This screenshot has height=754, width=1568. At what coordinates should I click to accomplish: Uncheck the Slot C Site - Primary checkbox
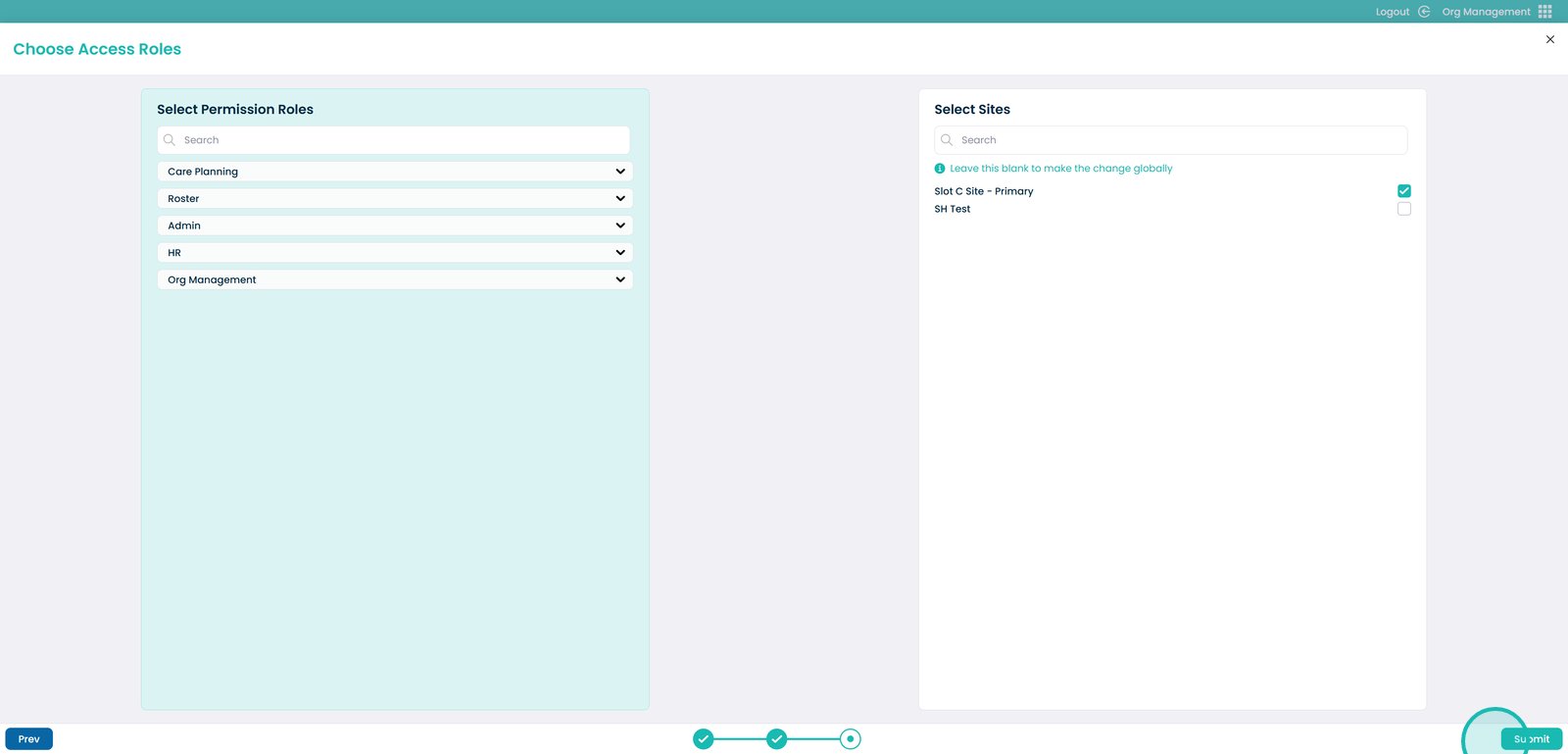coord(1403,191)
